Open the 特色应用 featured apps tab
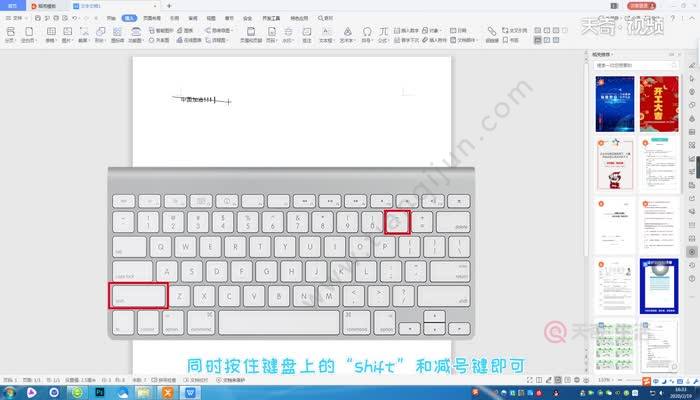700x400 pixels. (299, 18)
